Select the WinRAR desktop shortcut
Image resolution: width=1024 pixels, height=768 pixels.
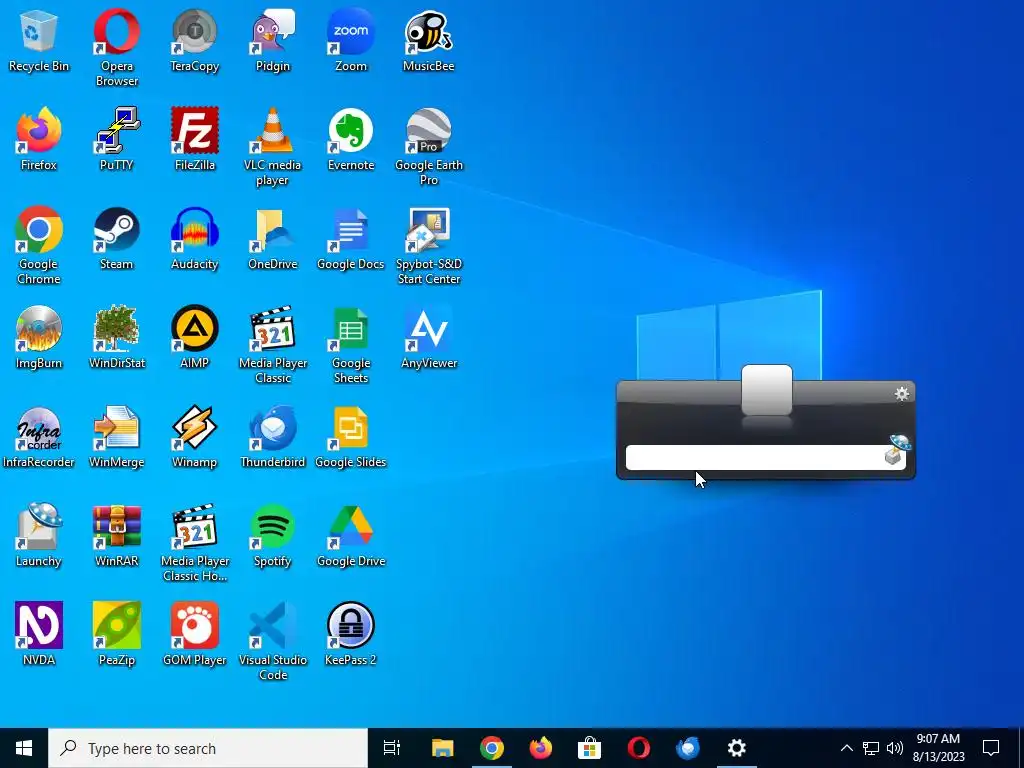[x=117, y=536]
